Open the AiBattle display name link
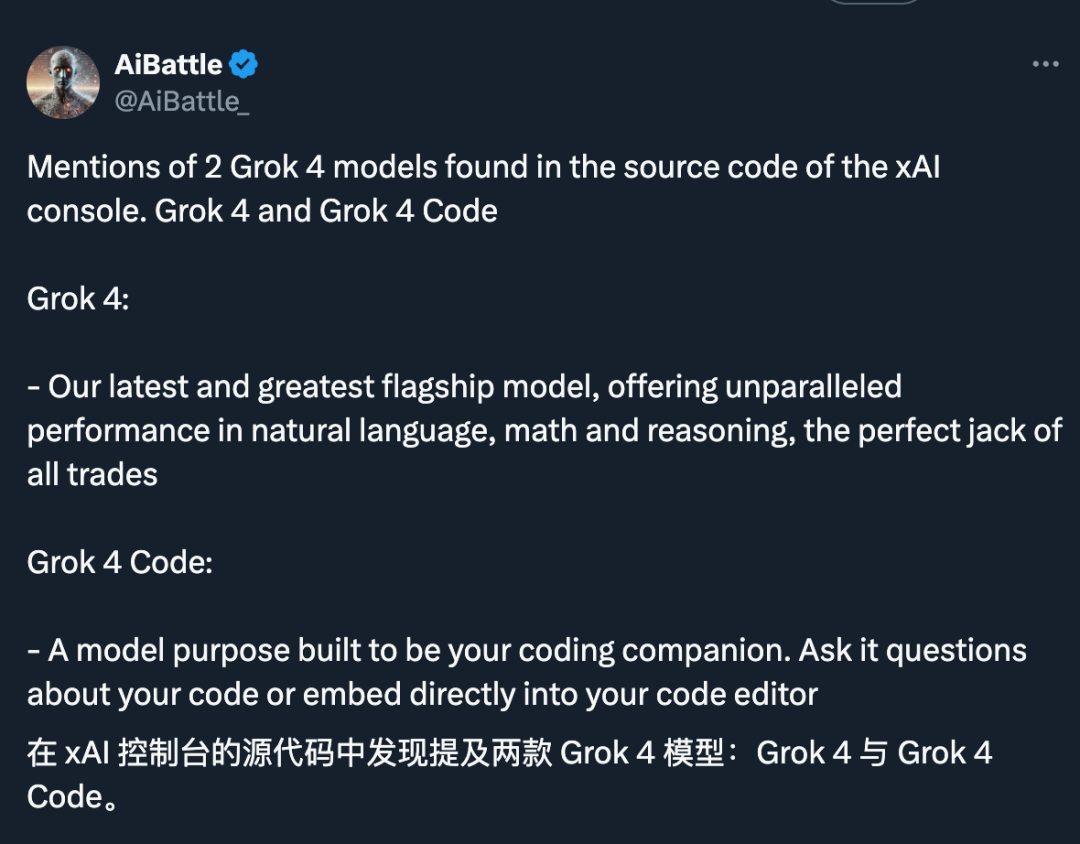The width and height of the screenshot is (1080, 844). click(x=168, y=64)
